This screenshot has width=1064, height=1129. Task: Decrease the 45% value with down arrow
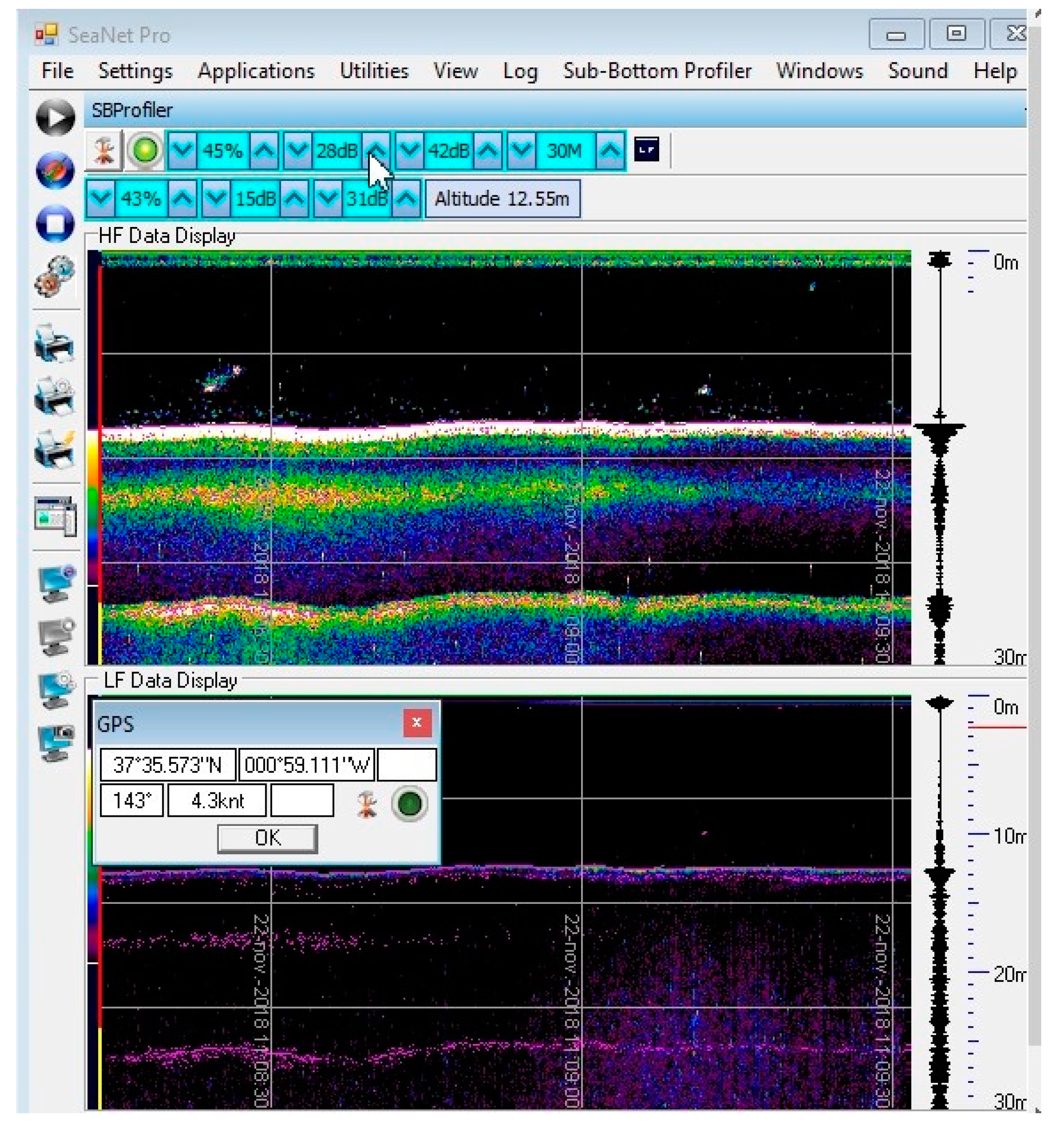(182, 151)
